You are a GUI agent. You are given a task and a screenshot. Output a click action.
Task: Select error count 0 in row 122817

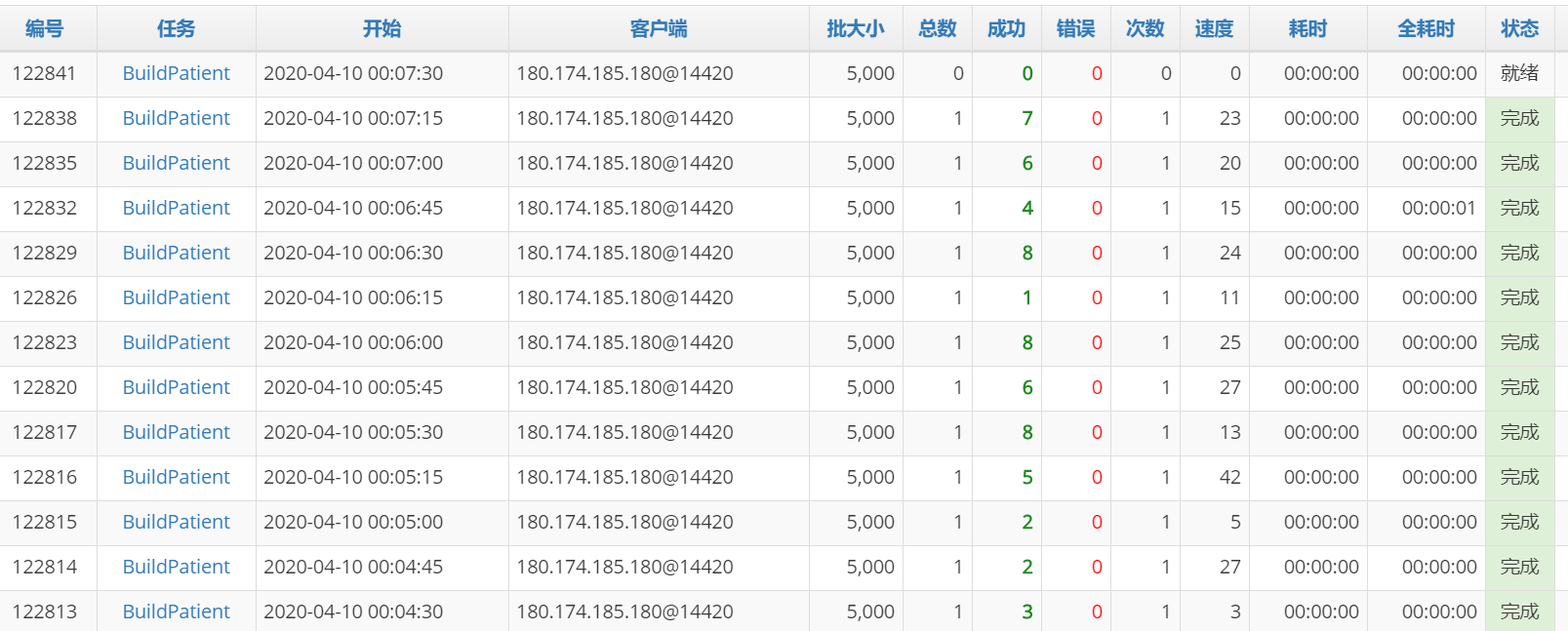[x=1097, y=433]
